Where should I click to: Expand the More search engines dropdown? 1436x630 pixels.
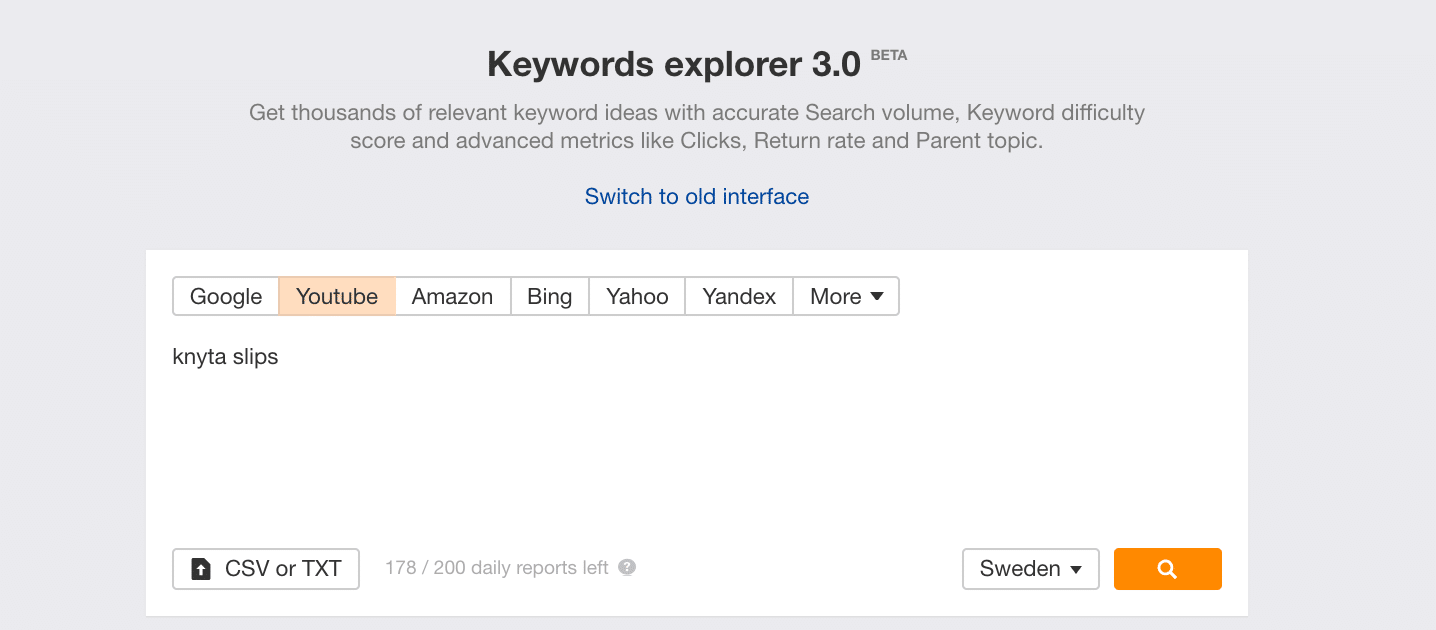[847, 296]
